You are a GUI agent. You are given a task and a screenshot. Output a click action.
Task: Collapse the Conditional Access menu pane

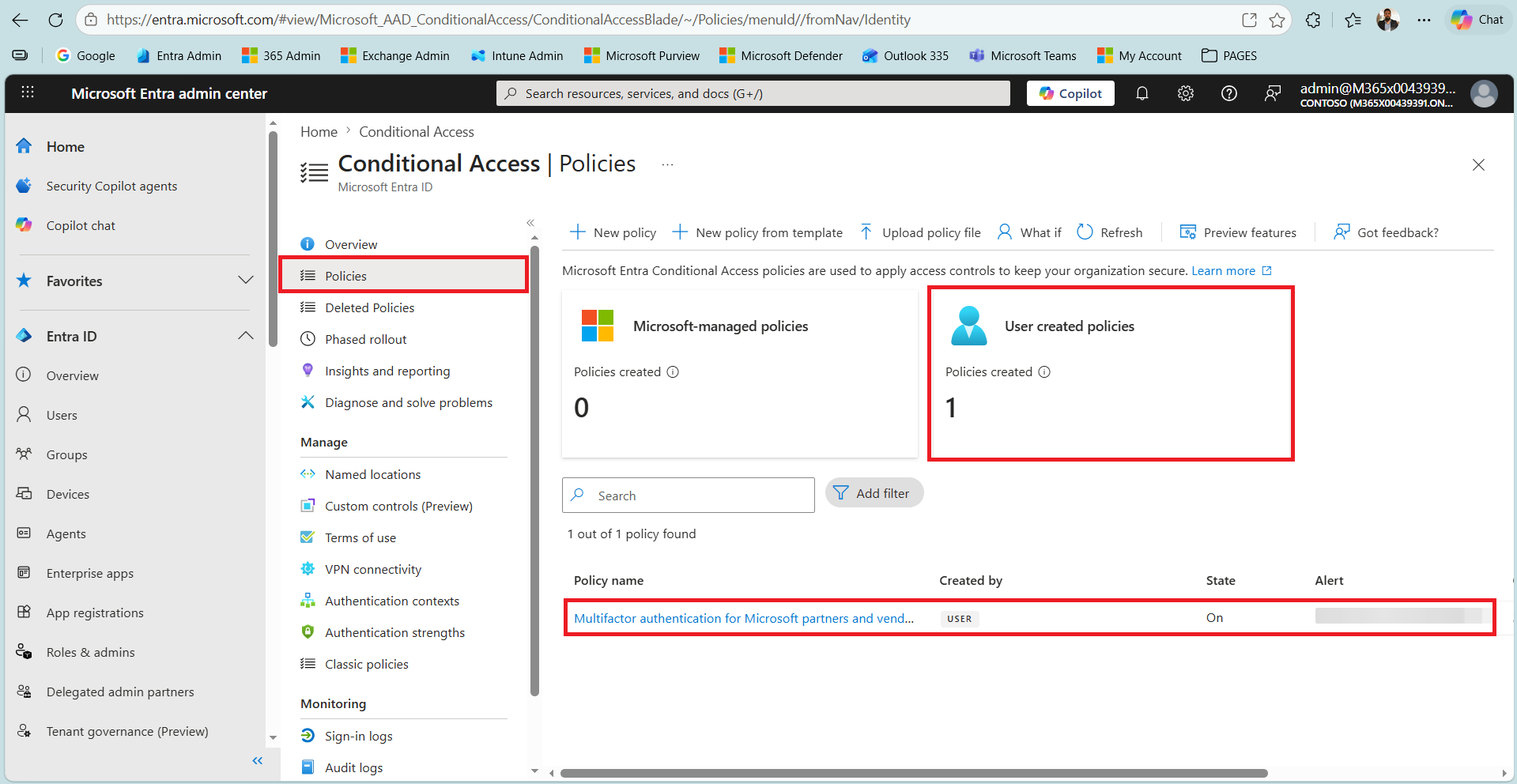pos(530,223)
